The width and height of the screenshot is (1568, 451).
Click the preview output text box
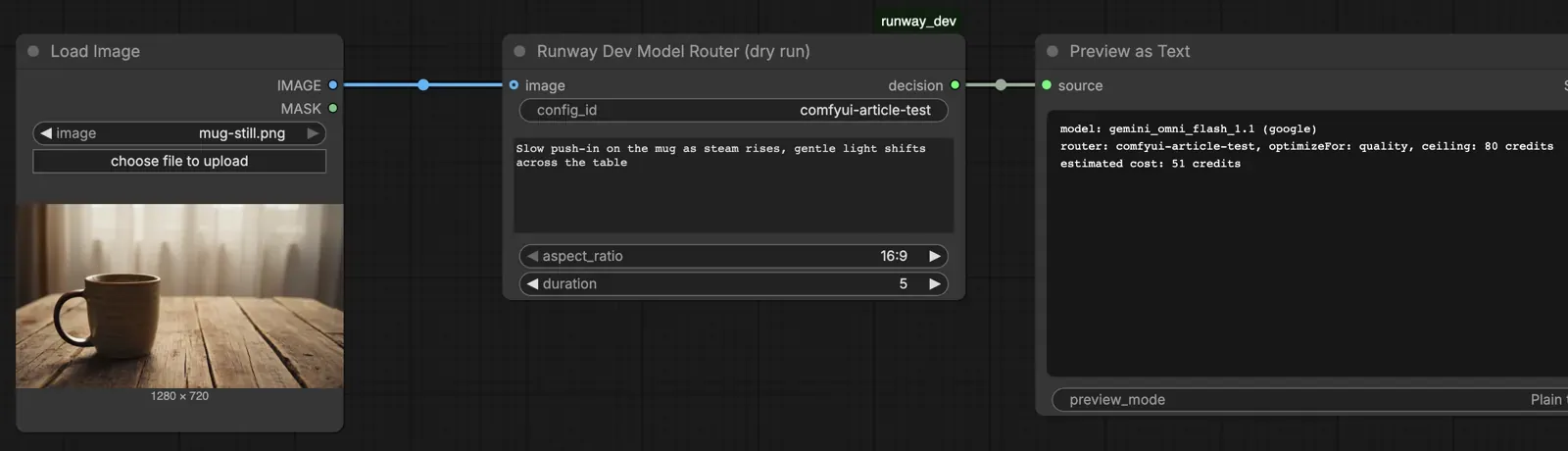(x=1307, y=243)
